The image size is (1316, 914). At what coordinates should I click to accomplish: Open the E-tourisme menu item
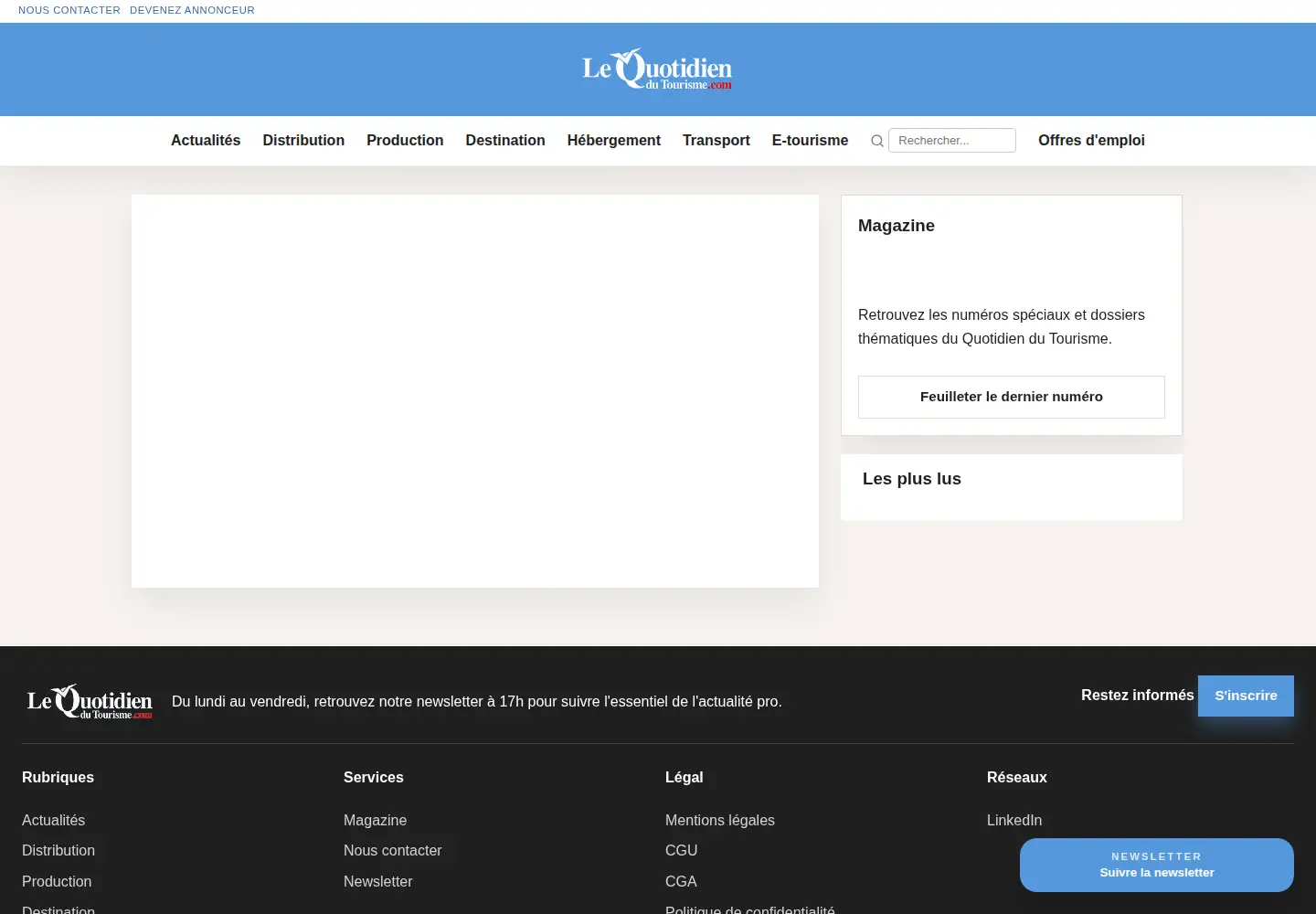click(810, 140)
